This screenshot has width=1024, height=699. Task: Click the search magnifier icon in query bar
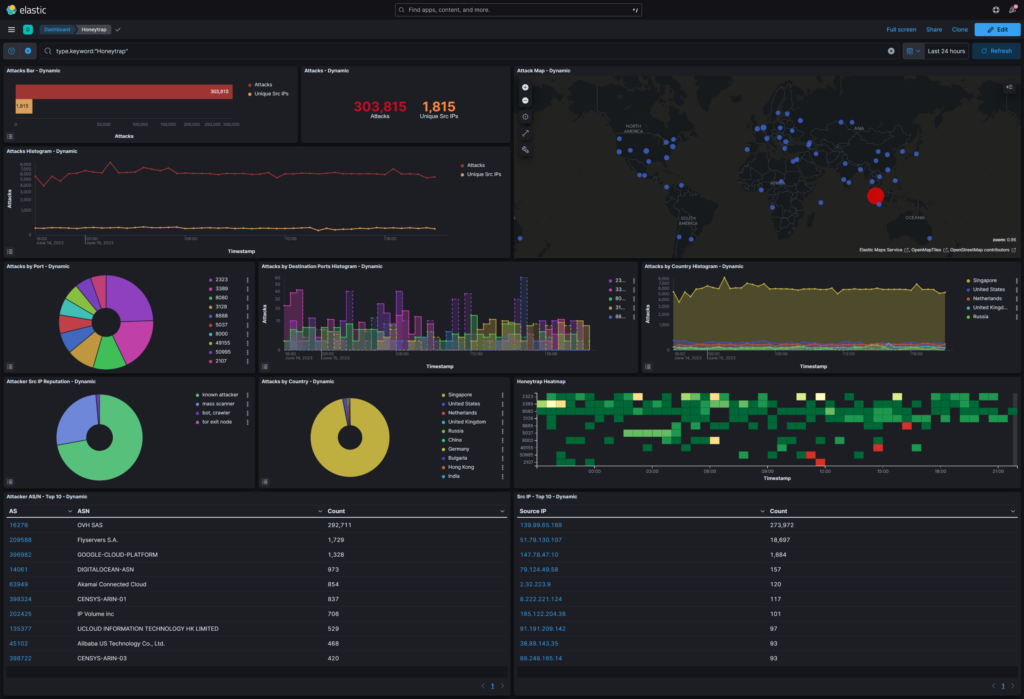(48, 51)
